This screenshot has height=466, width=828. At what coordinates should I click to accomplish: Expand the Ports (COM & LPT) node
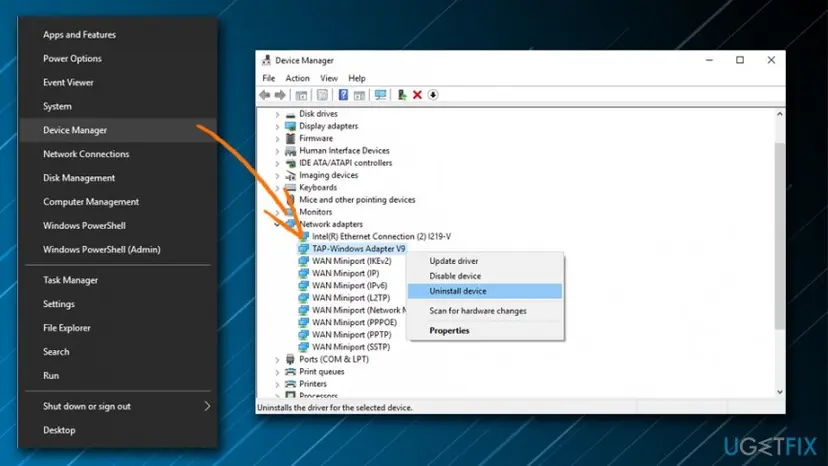pos(277,359)
